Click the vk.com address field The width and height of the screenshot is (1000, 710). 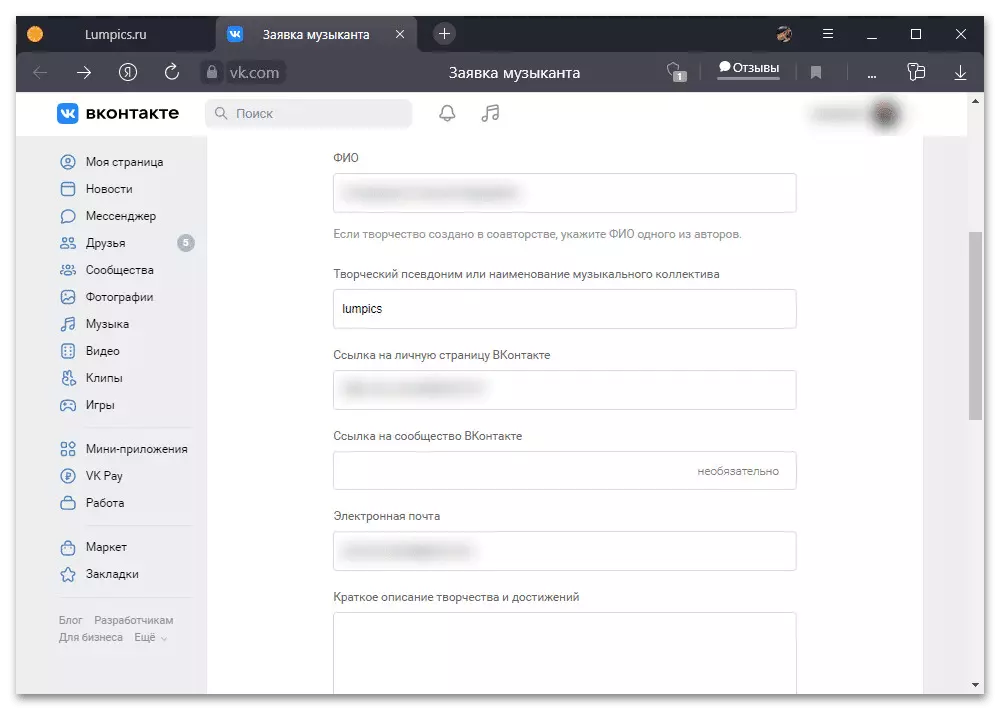[254, 72]
